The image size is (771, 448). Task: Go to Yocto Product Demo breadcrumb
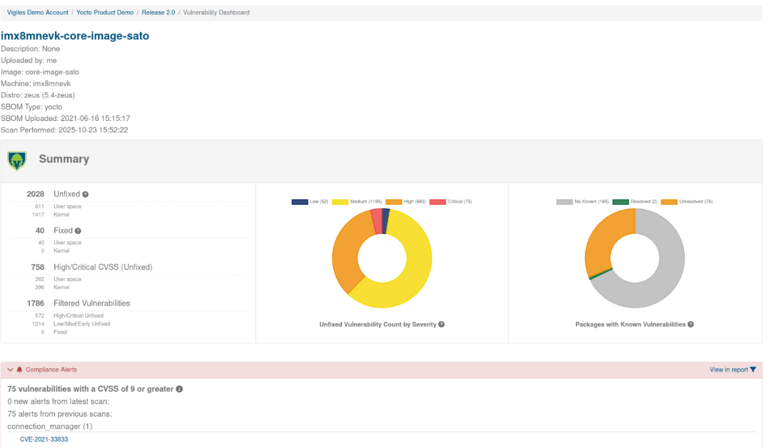[x=107, y=13]
